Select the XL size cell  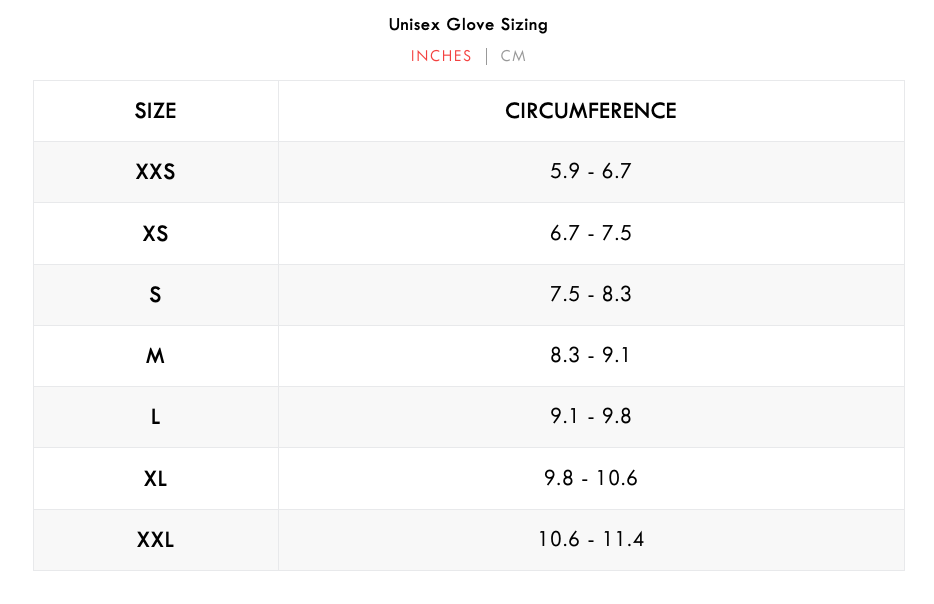[155, 479]
